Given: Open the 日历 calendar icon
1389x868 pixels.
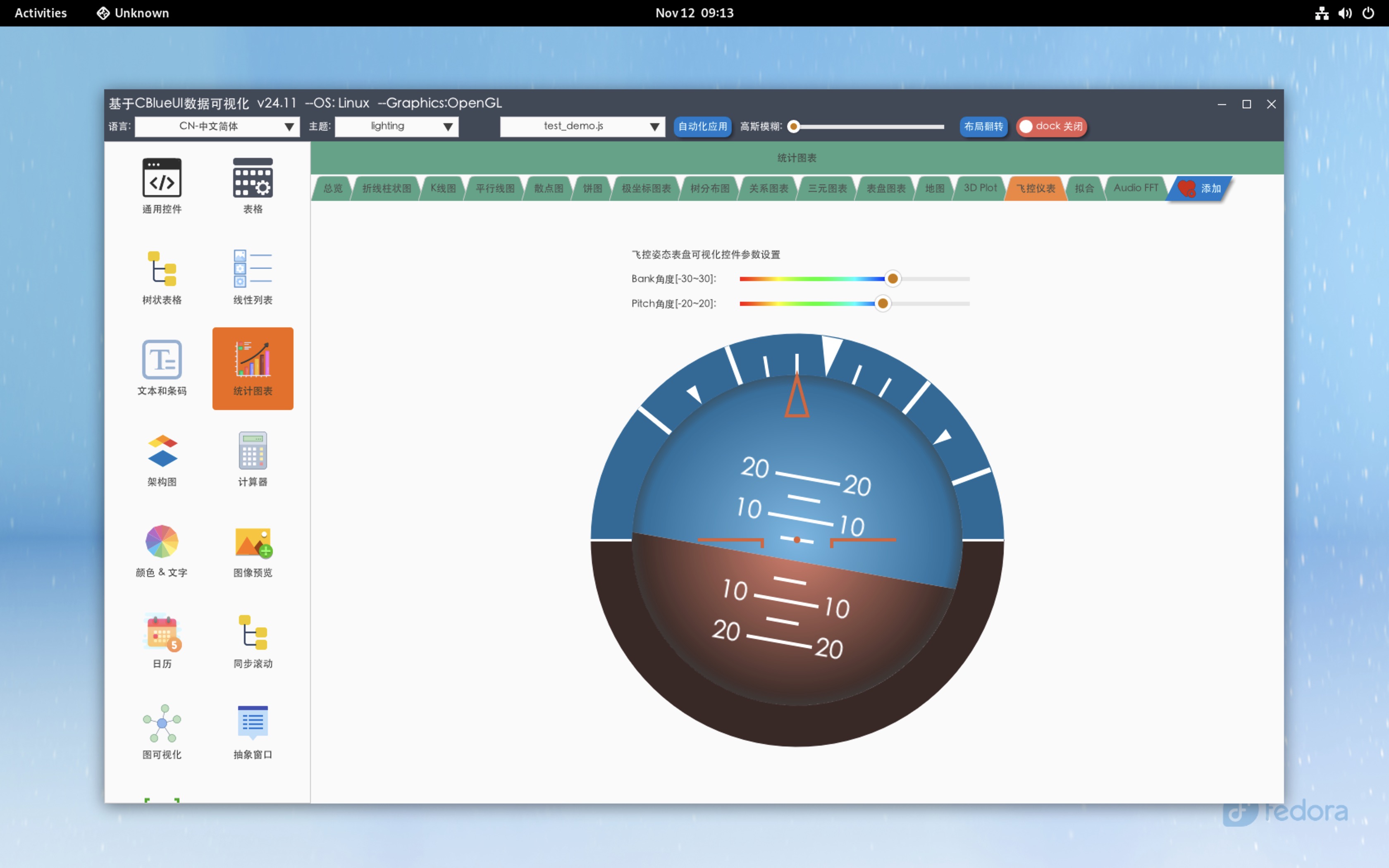Looking at the screenshot, I should click(162, 633).
